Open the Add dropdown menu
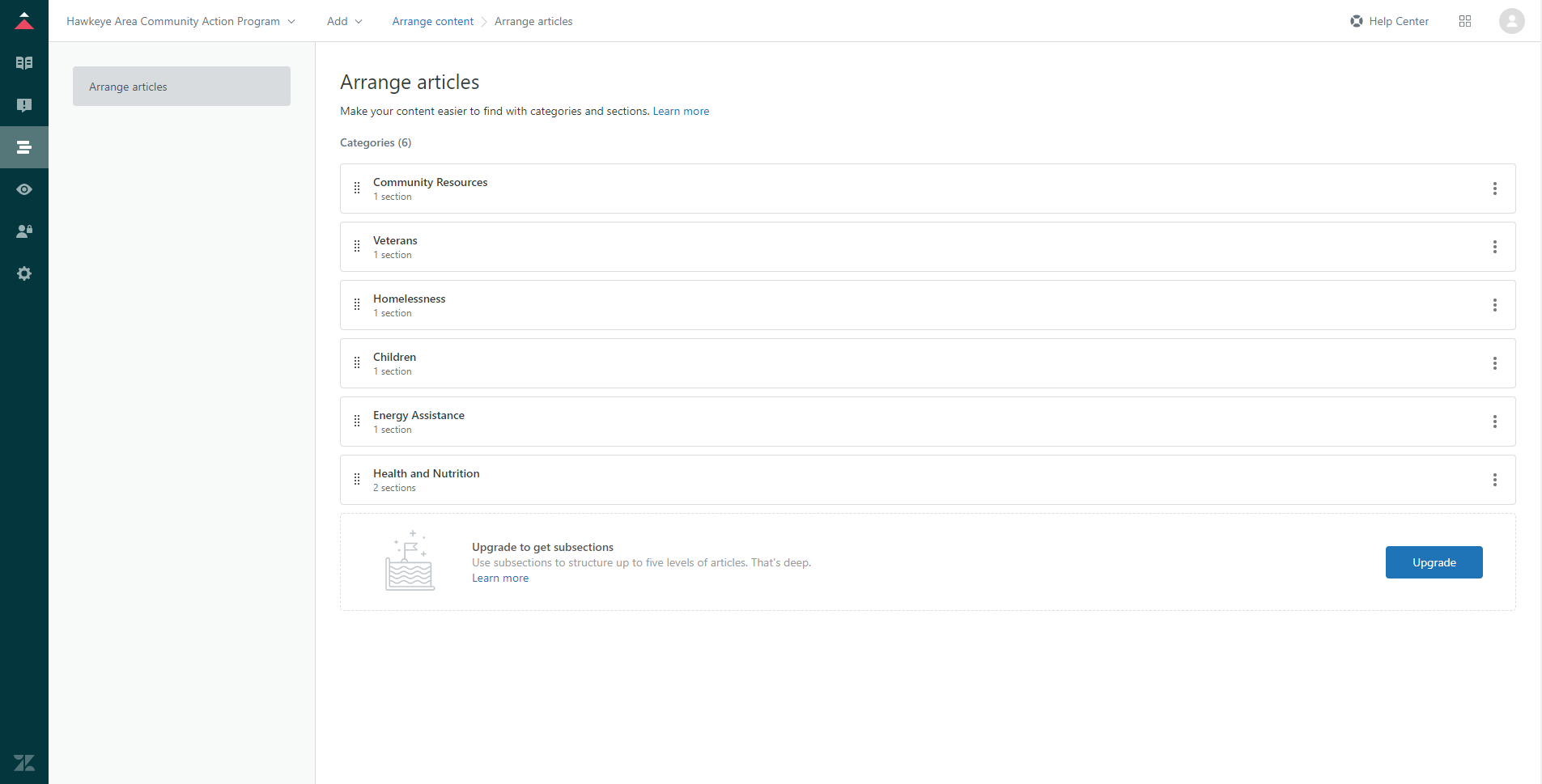1542x784 pixels. [344, 21]
